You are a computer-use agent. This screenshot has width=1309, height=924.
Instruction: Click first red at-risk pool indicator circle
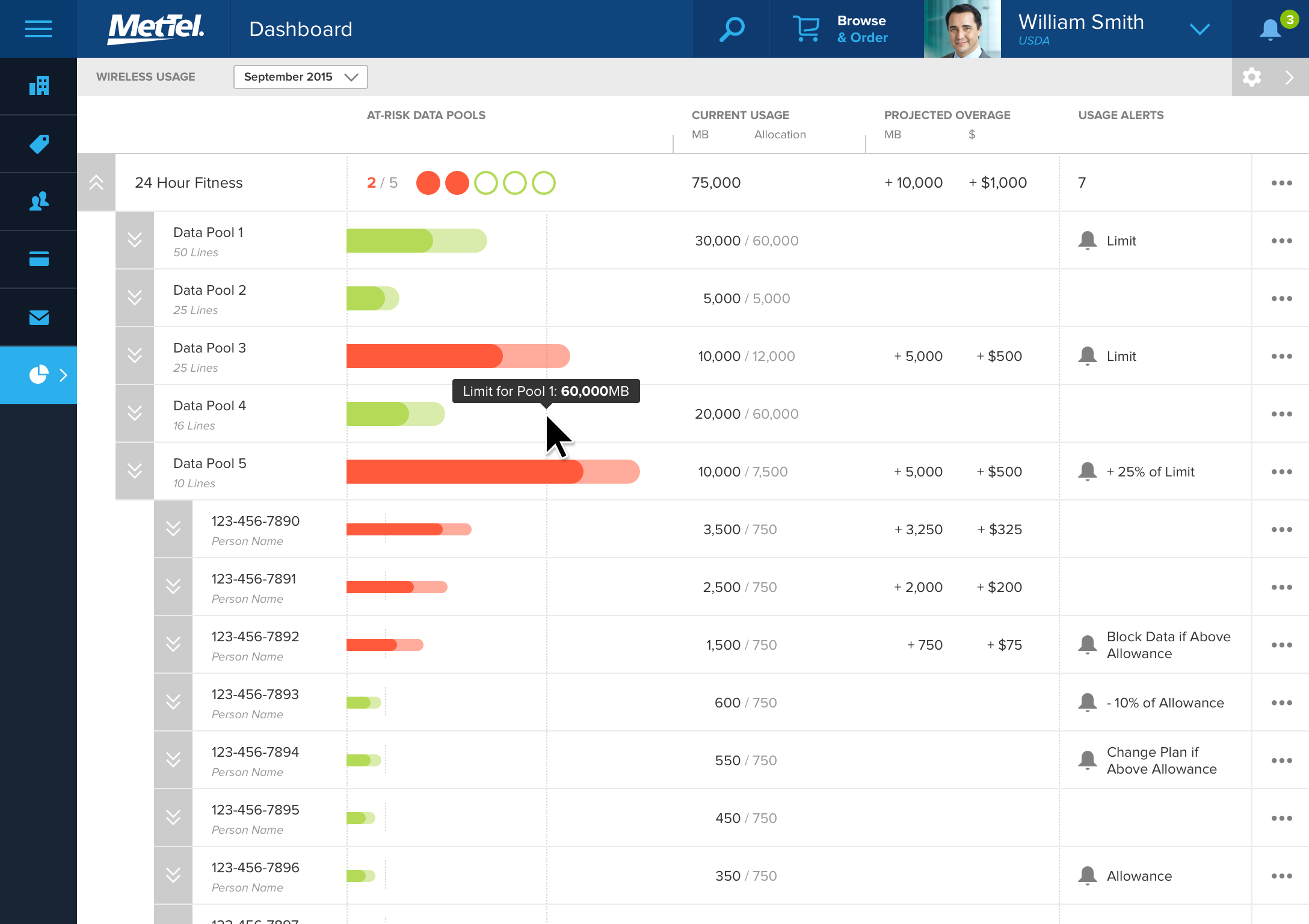(x=428, y=183)
